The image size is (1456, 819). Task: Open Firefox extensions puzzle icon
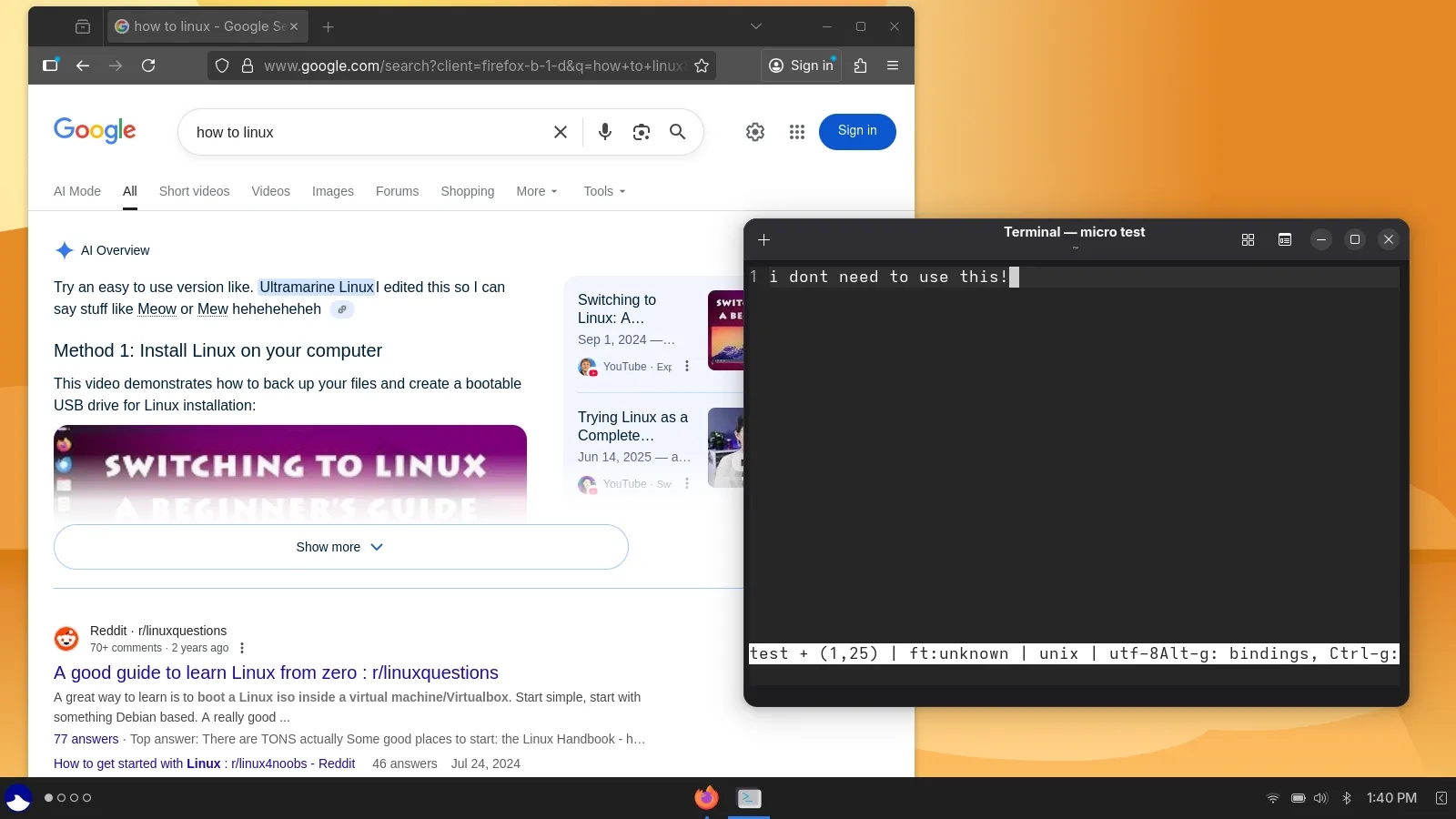(860, 66)
